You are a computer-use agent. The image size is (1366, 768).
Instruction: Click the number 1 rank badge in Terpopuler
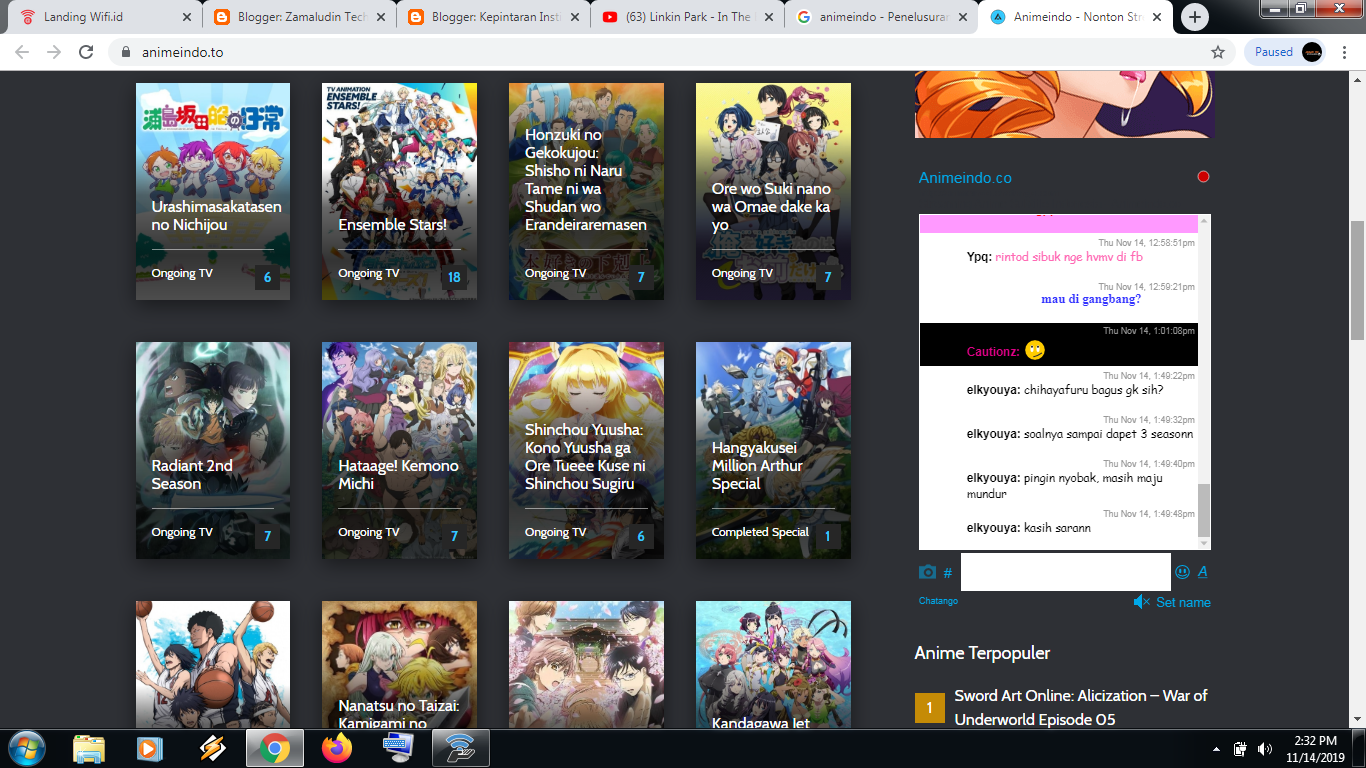[x=929, y=708]
